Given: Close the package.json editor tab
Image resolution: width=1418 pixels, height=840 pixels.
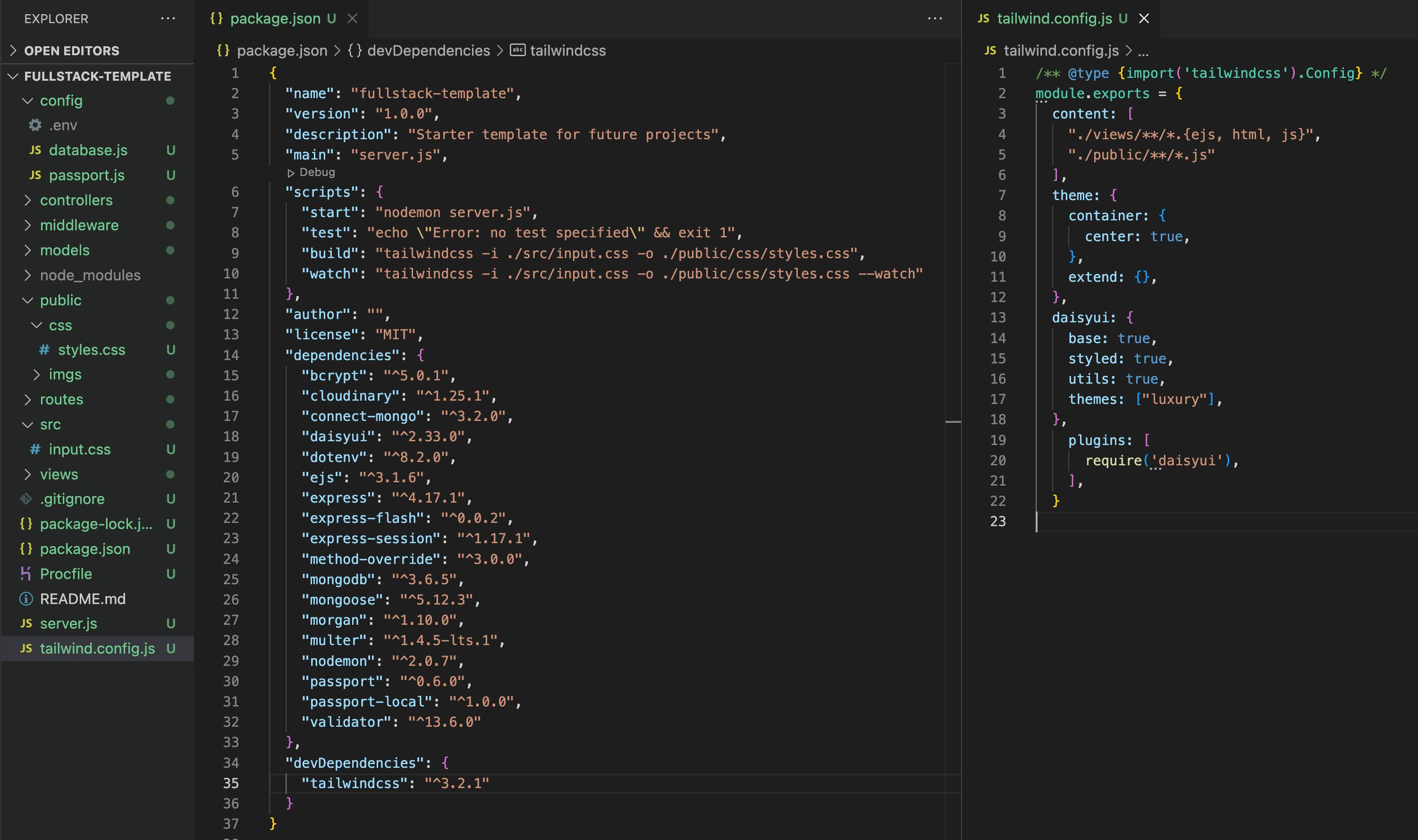Looking at the screenshot, I should pyautogui.click(x=352, y=19).
